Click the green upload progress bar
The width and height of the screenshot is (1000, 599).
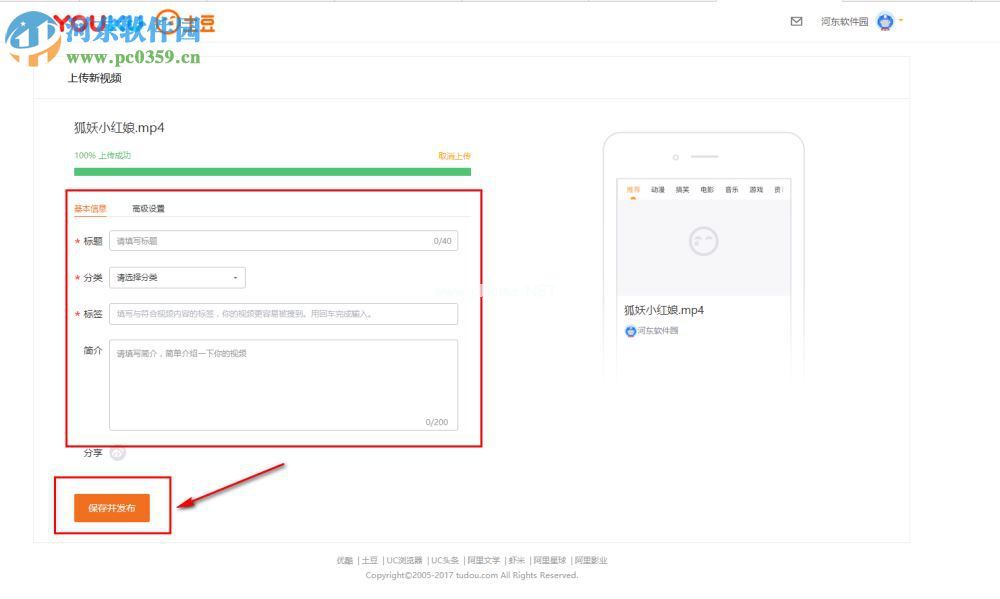tap(272, 171)
